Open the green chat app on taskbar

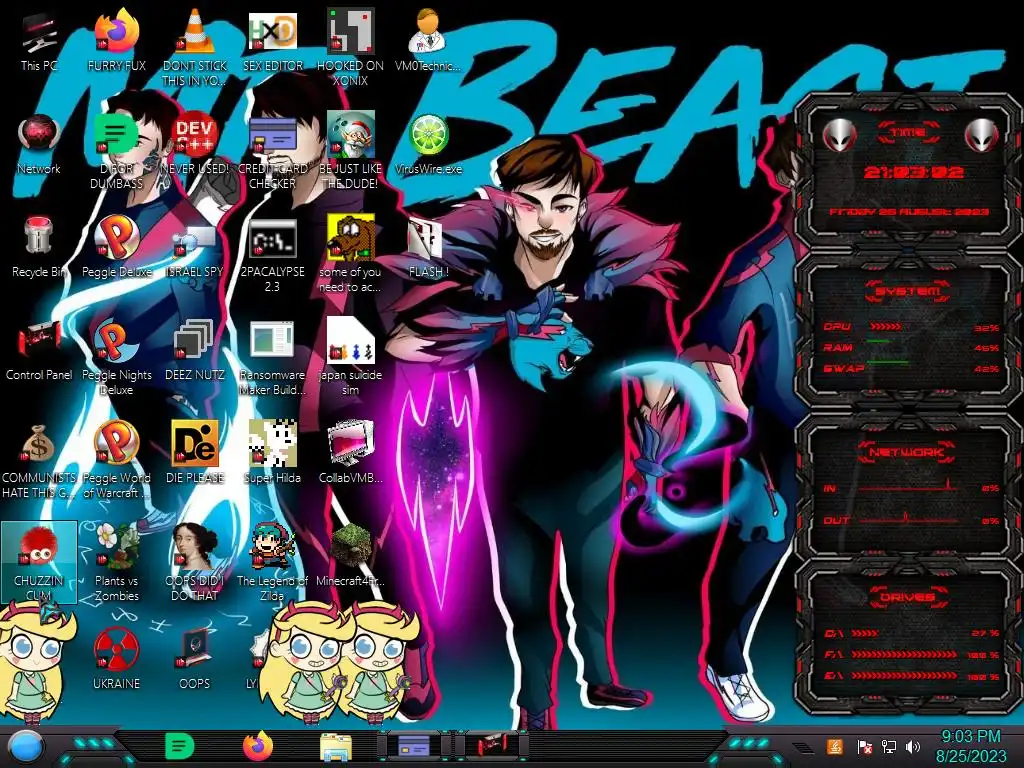[x=179, y=746]
